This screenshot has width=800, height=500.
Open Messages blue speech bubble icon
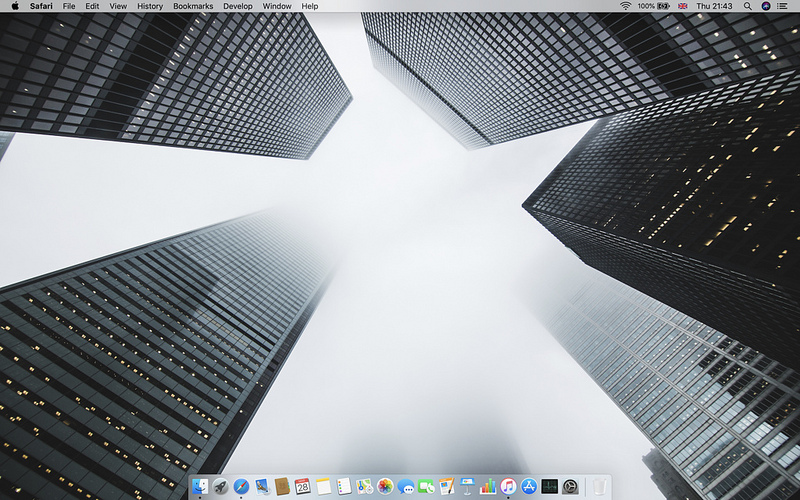tap(406, 486)
